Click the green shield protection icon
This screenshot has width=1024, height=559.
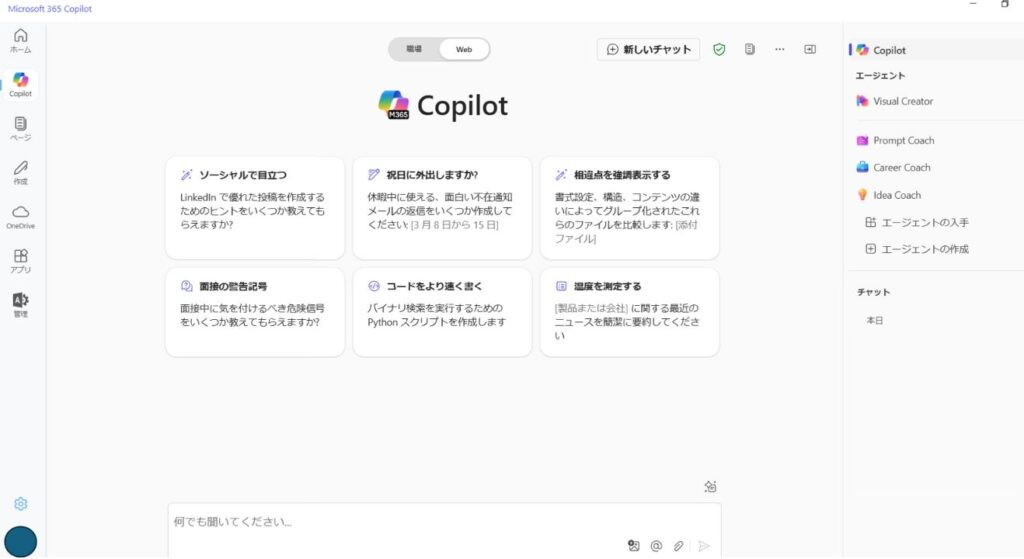(x=719, y=50)
